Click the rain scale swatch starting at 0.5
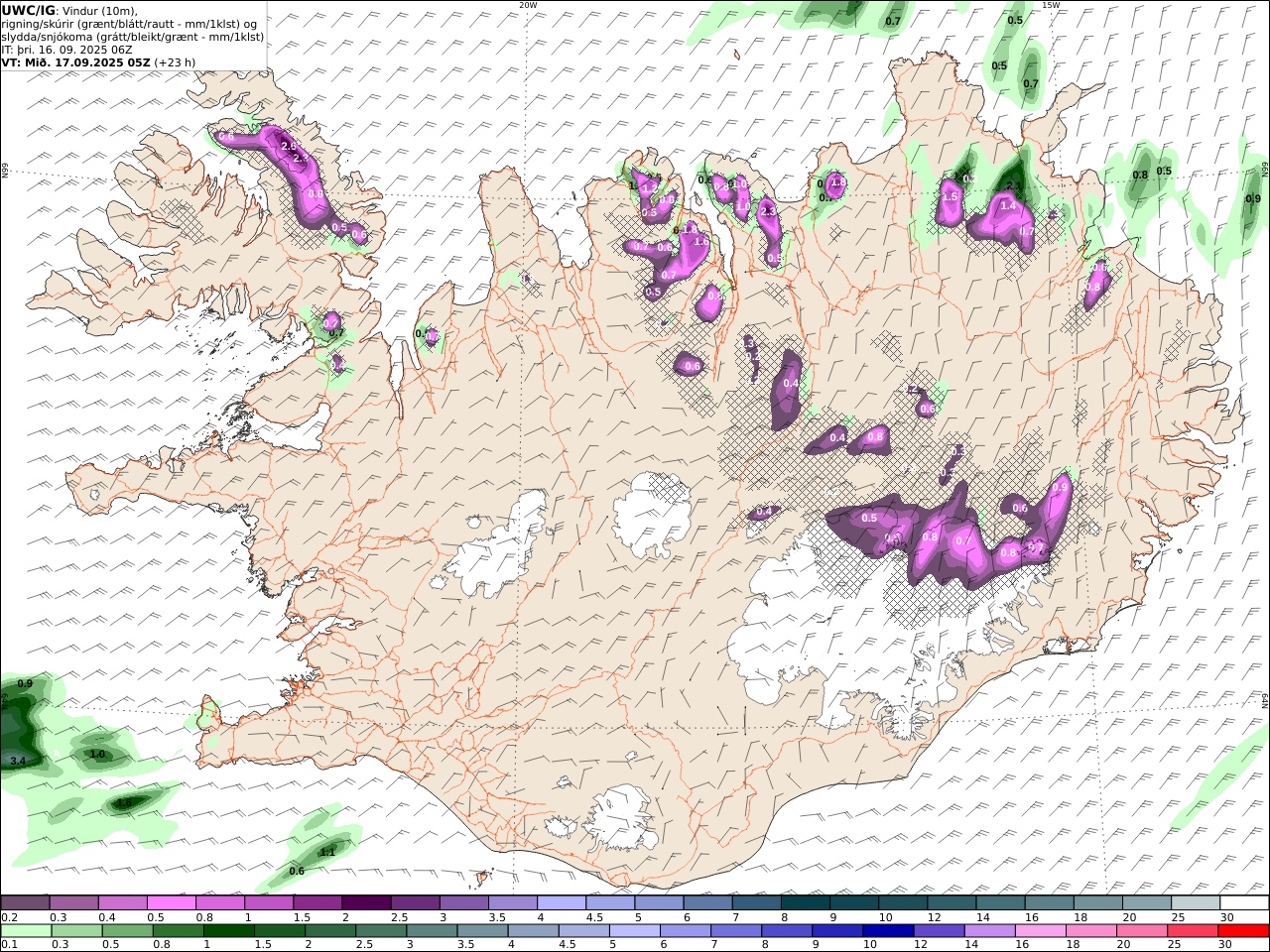The height and width of the screenshot is (952, 1270). 127,930
